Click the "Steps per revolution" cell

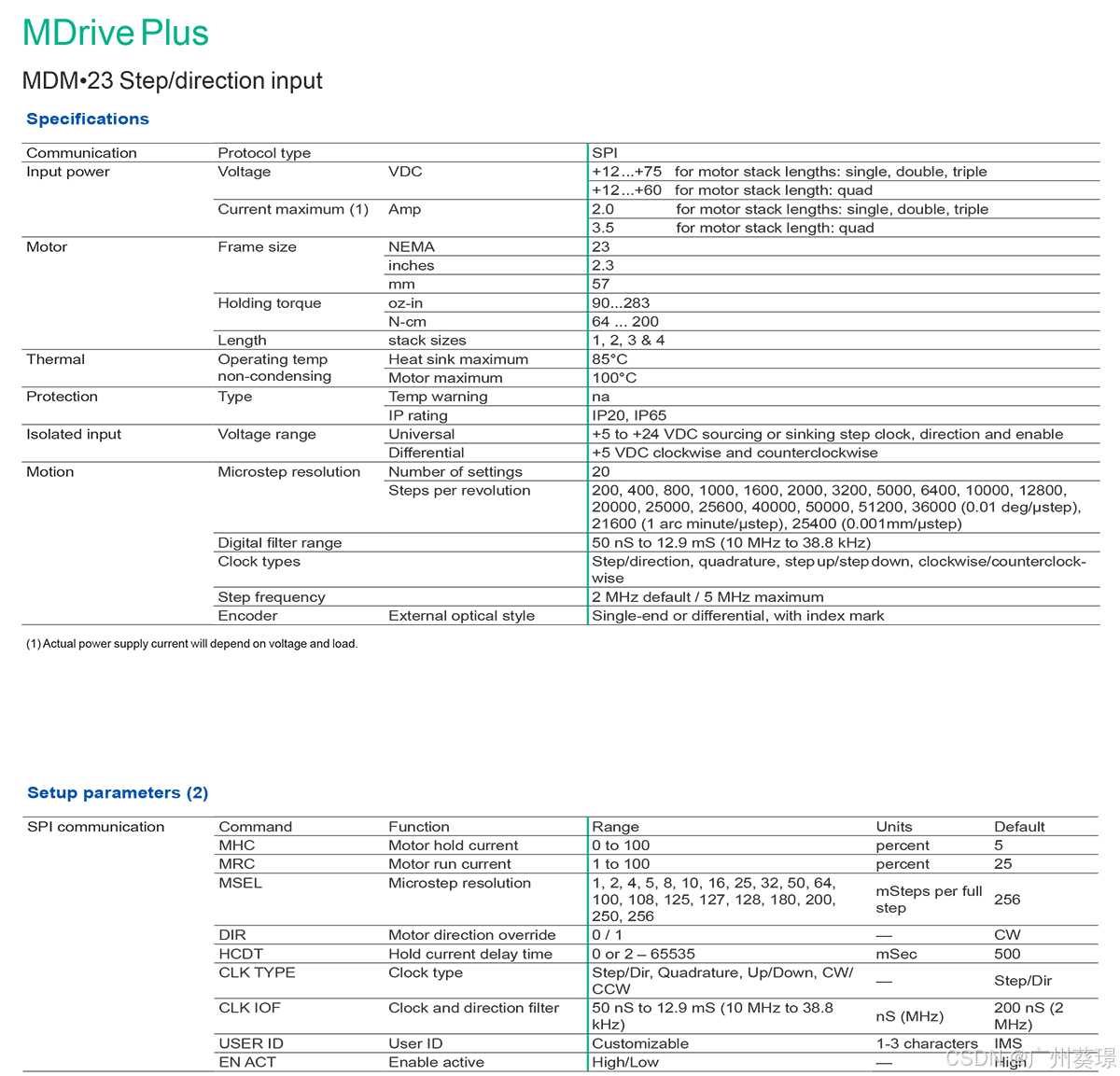459,491
